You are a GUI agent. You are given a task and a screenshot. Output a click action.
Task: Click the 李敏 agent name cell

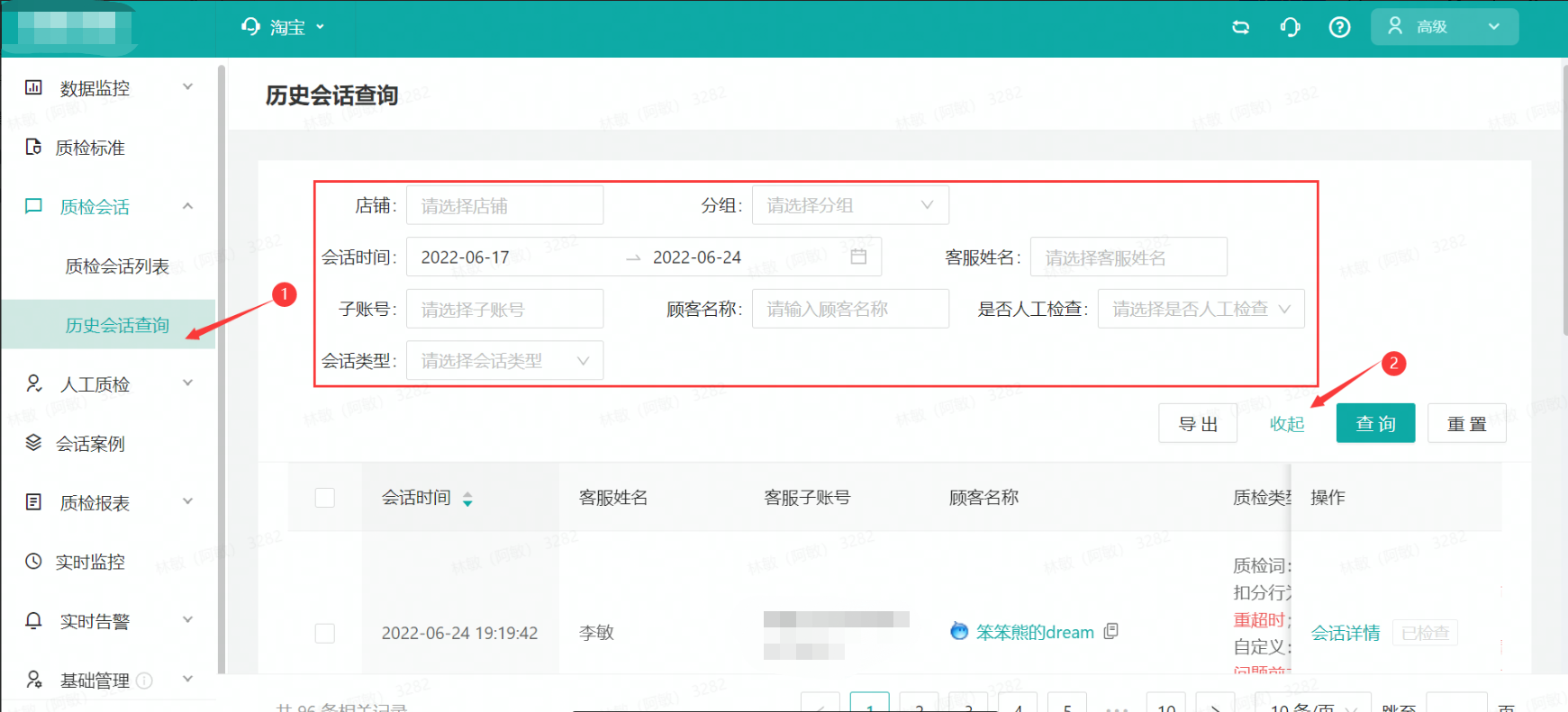(596, 633)
